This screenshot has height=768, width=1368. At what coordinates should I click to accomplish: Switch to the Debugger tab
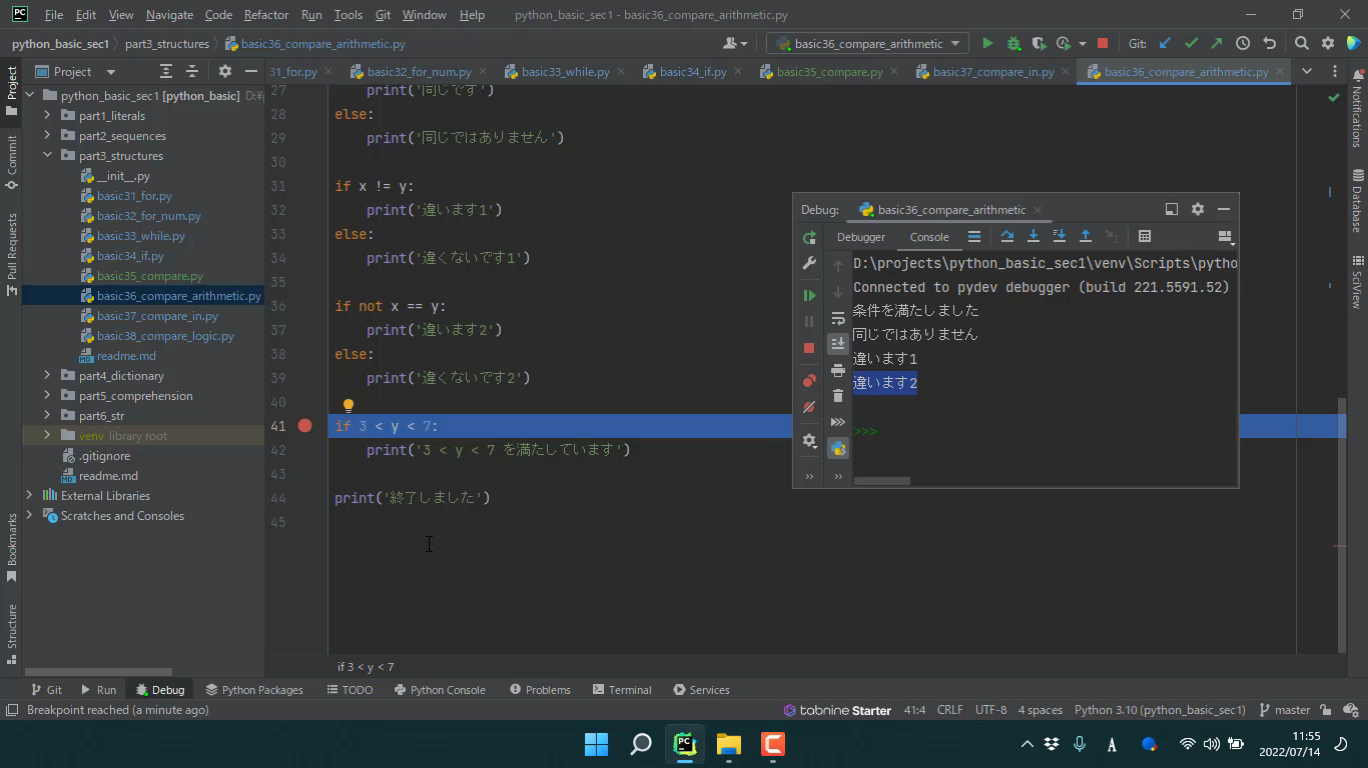tap(860, 237)
